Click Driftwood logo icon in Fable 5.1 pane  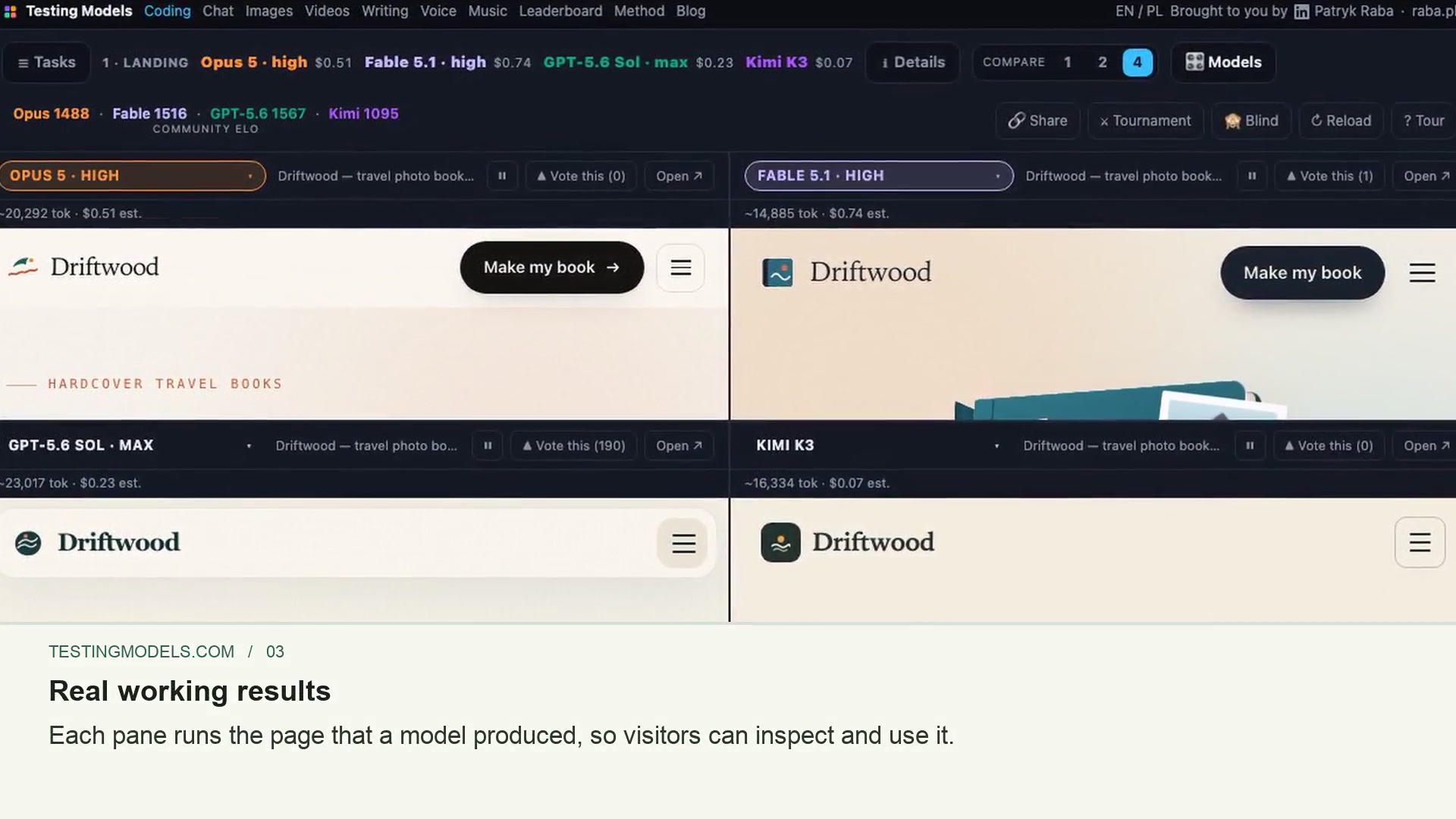click(x=777, y=273)
